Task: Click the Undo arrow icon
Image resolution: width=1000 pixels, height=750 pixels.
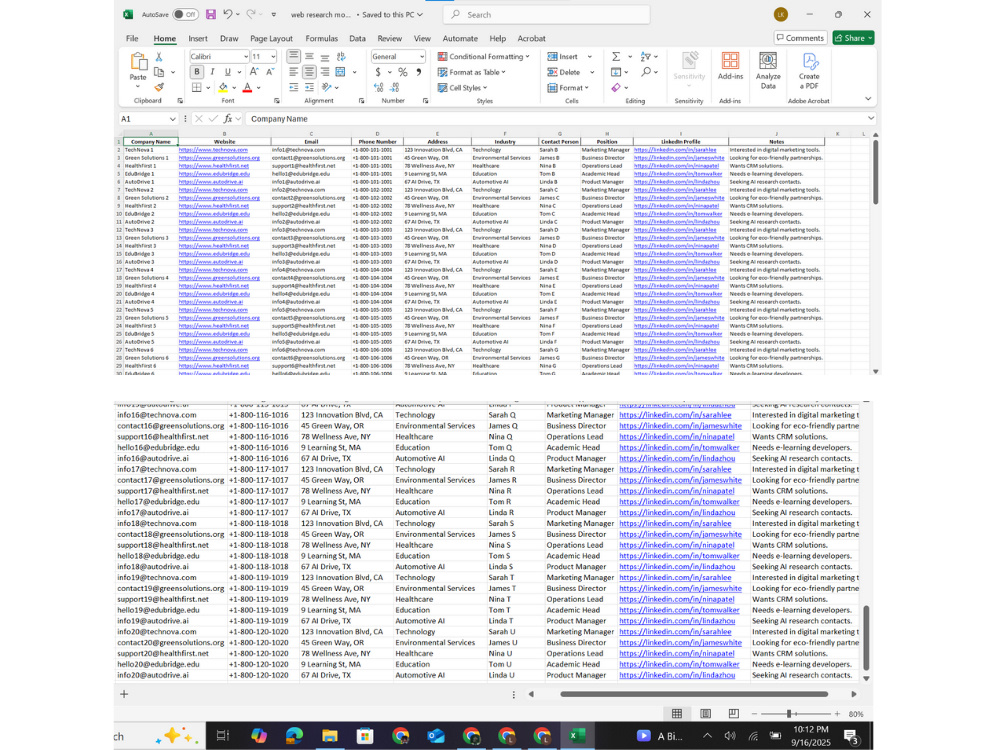Action: click(x=228, y=14)
